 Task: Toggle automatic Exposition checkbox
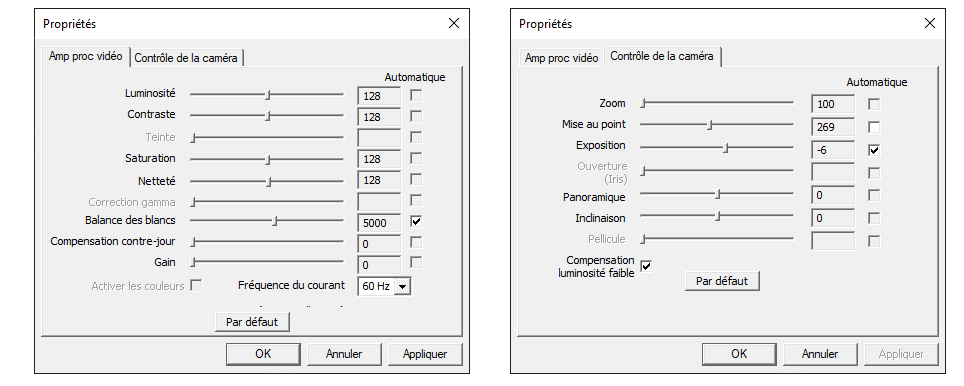874,149
